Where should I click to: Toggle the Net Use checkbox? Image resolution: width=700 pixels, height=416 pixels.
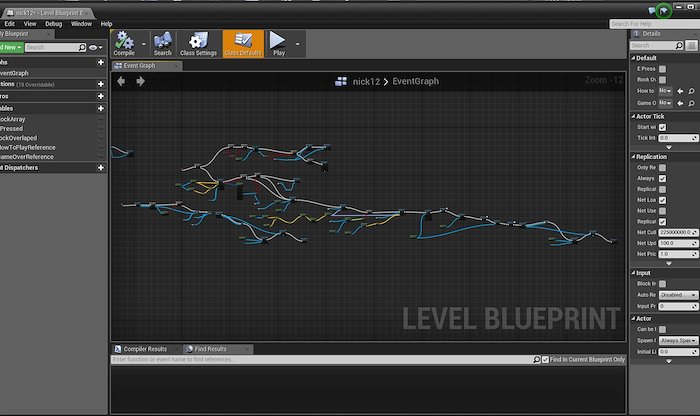(662, 211)
